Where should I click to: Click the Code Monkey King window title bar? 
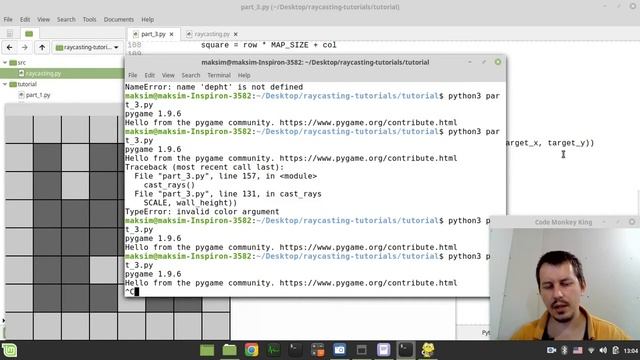tap(563, 222)
